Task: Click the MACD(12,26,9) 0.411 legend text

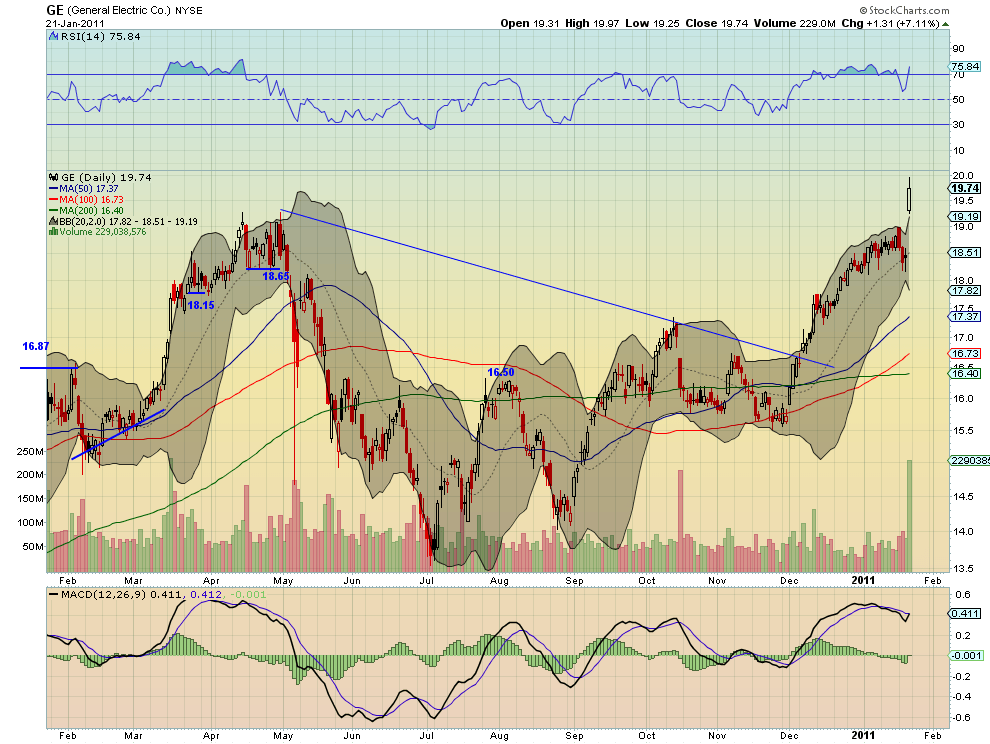Action: (x=123, y=594)
